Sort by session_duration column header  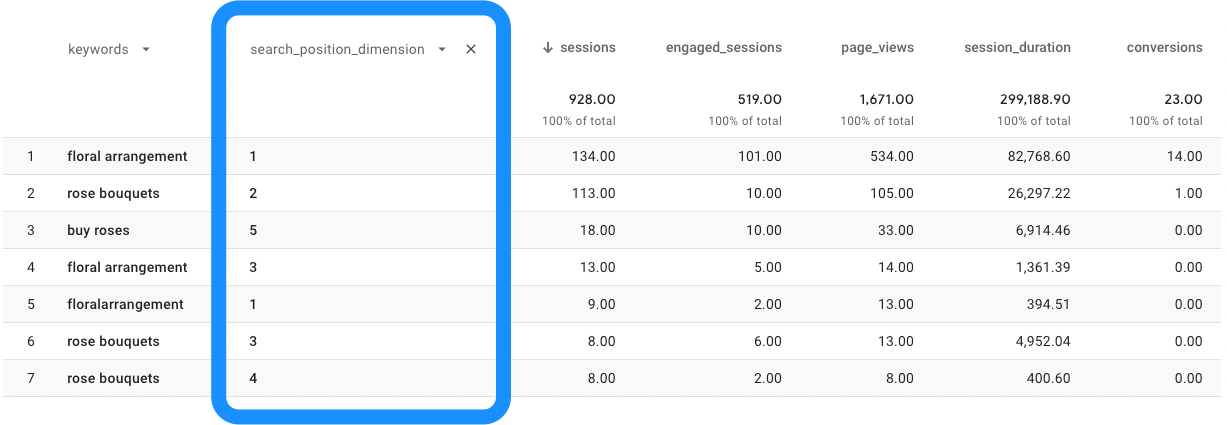1017,47
